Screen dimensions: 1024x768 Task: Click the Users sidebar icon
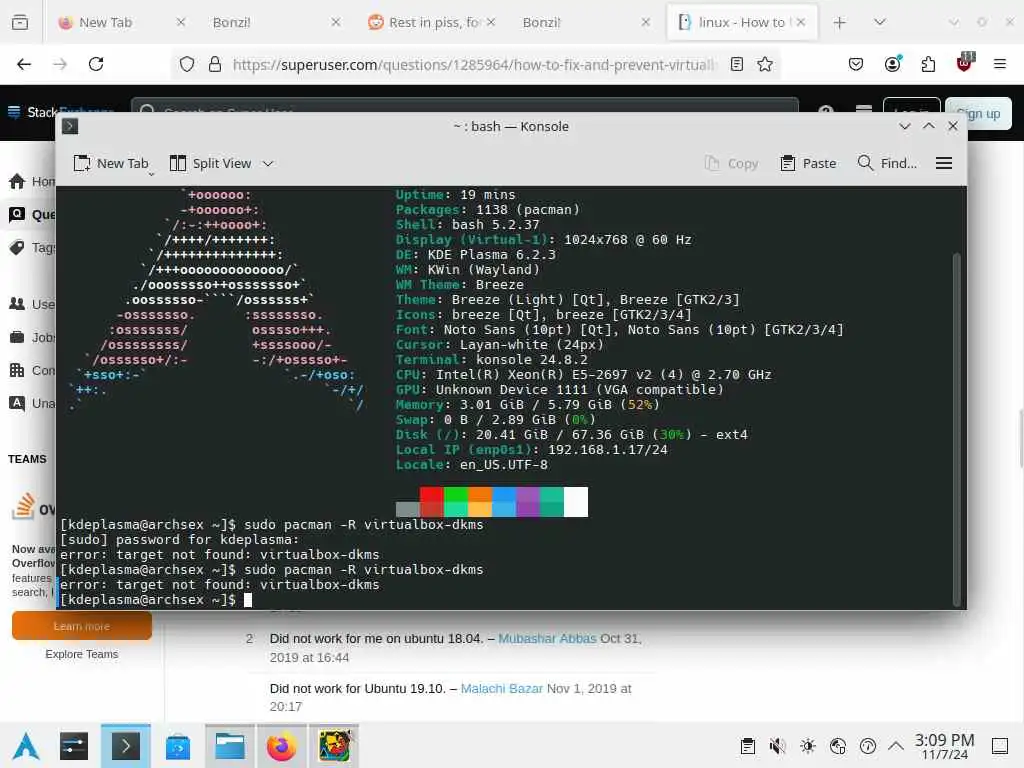coord(17,304)
